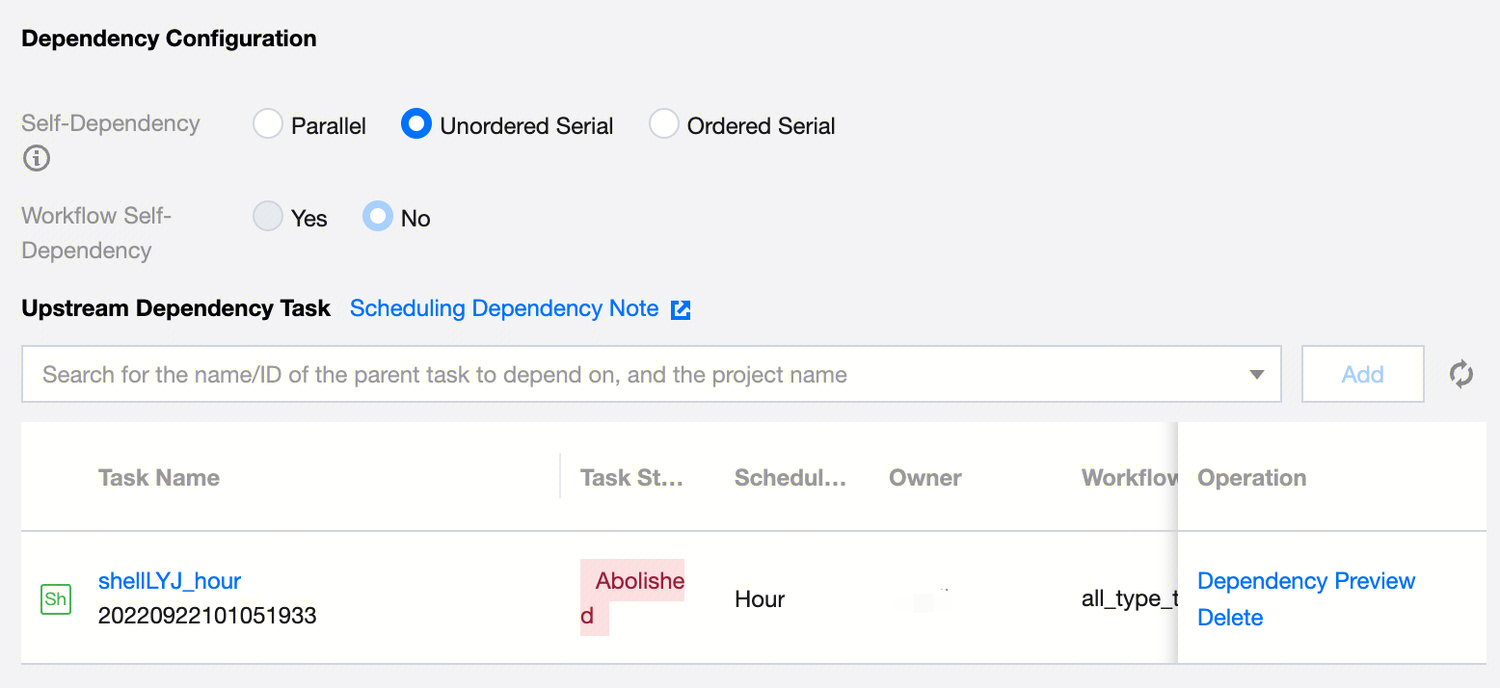Set Workflow Self-Dependency to No
The image size is (1500, 688).
(378, 217)
